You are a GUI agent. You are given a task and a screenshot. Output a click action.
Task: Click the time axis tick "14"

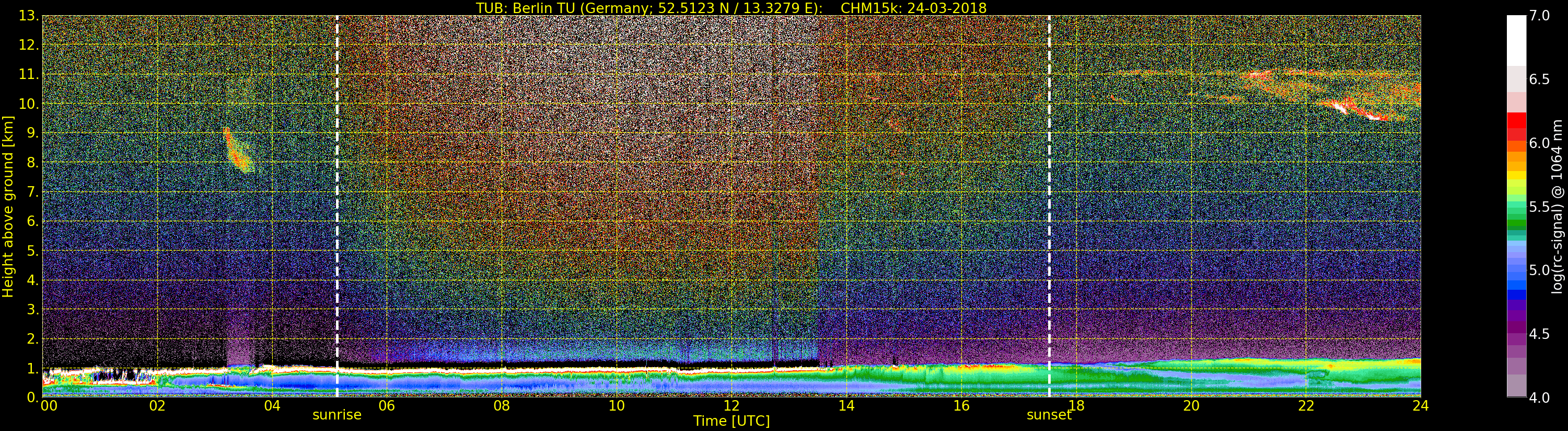click(846, 406)
